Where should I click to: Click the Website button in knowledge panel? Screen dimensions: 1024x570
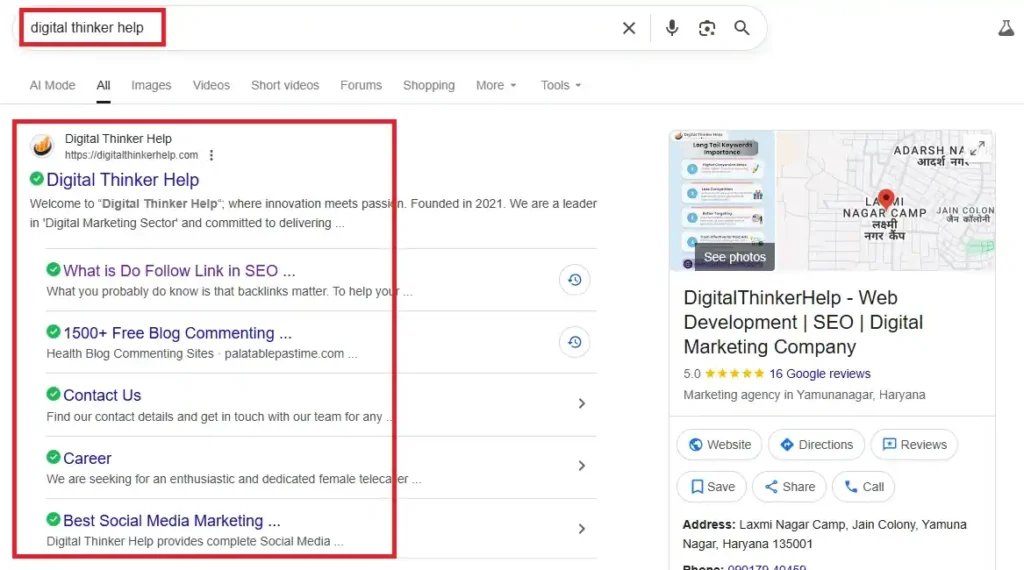click(x=719, y=445)
